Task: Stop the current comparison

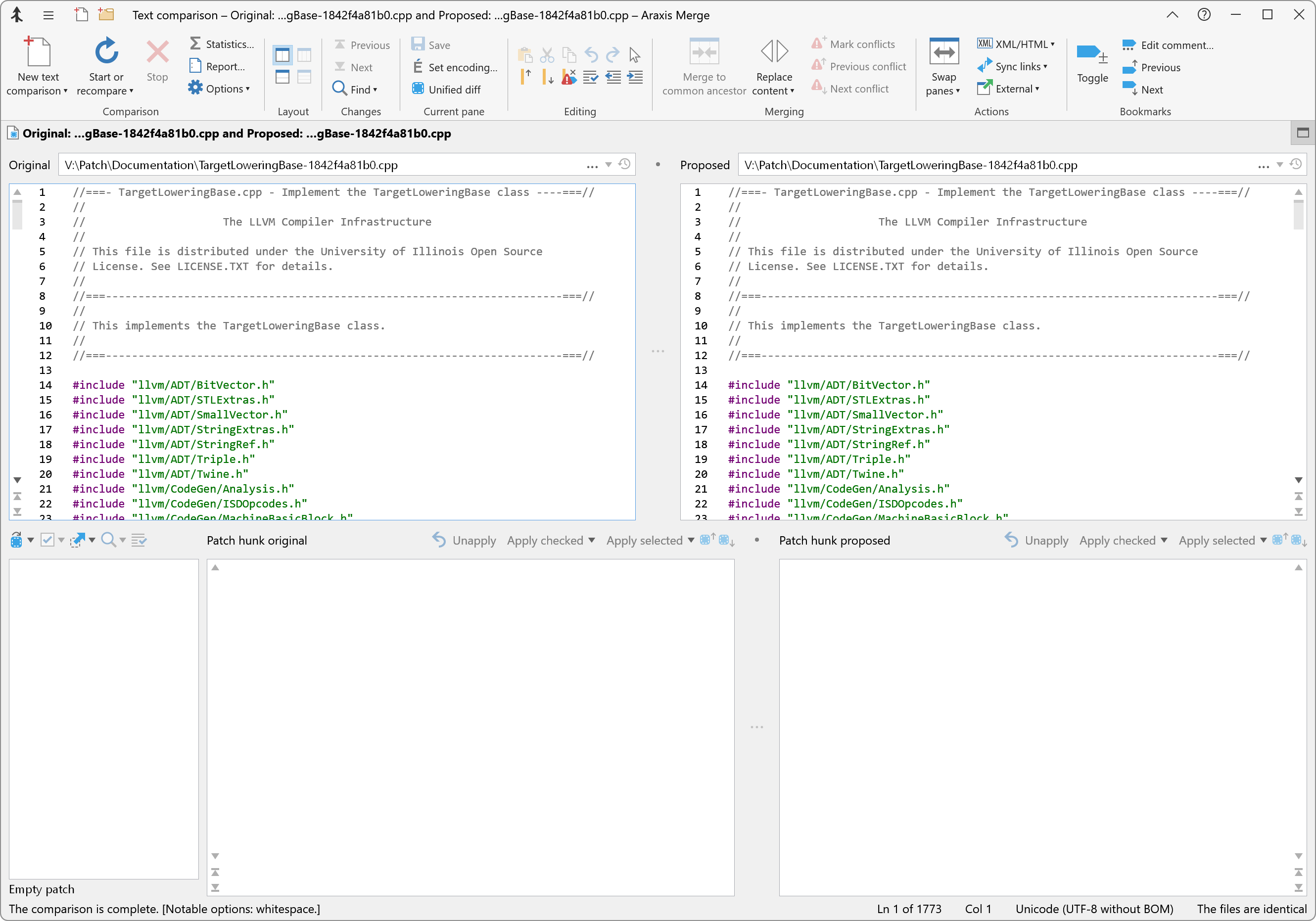Action: (x=157, y=64)
